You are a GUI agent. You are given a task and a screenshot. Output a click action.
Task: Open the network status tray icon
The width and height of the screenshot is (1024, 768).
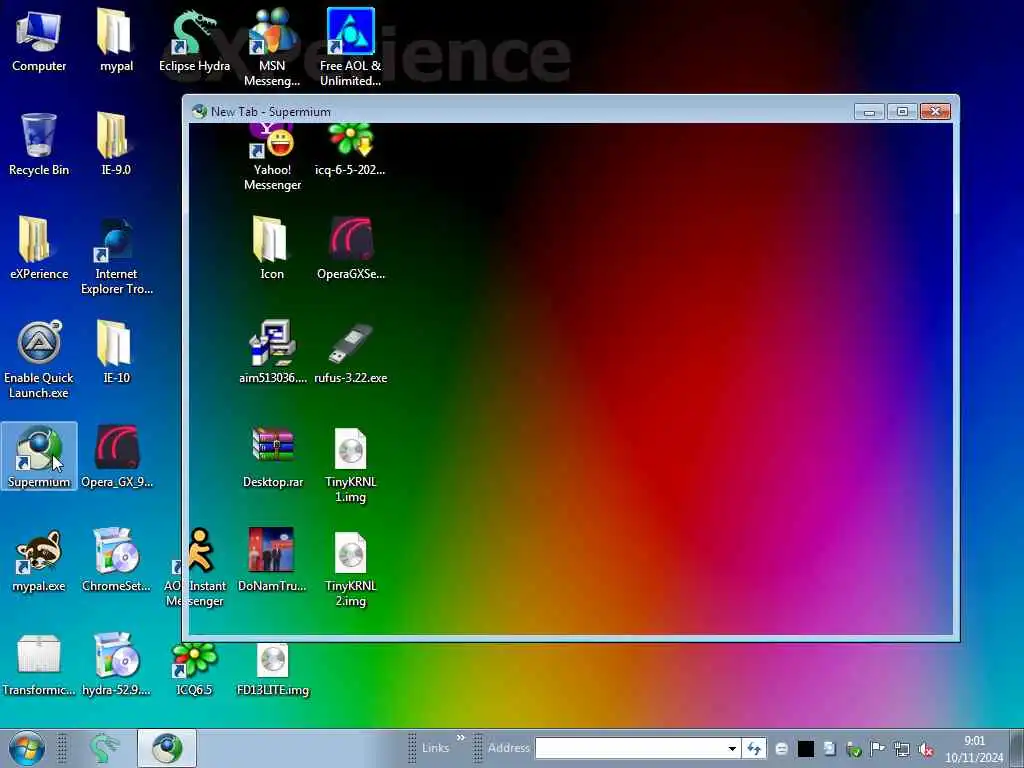pyautogui.click(x=902, y=749)
